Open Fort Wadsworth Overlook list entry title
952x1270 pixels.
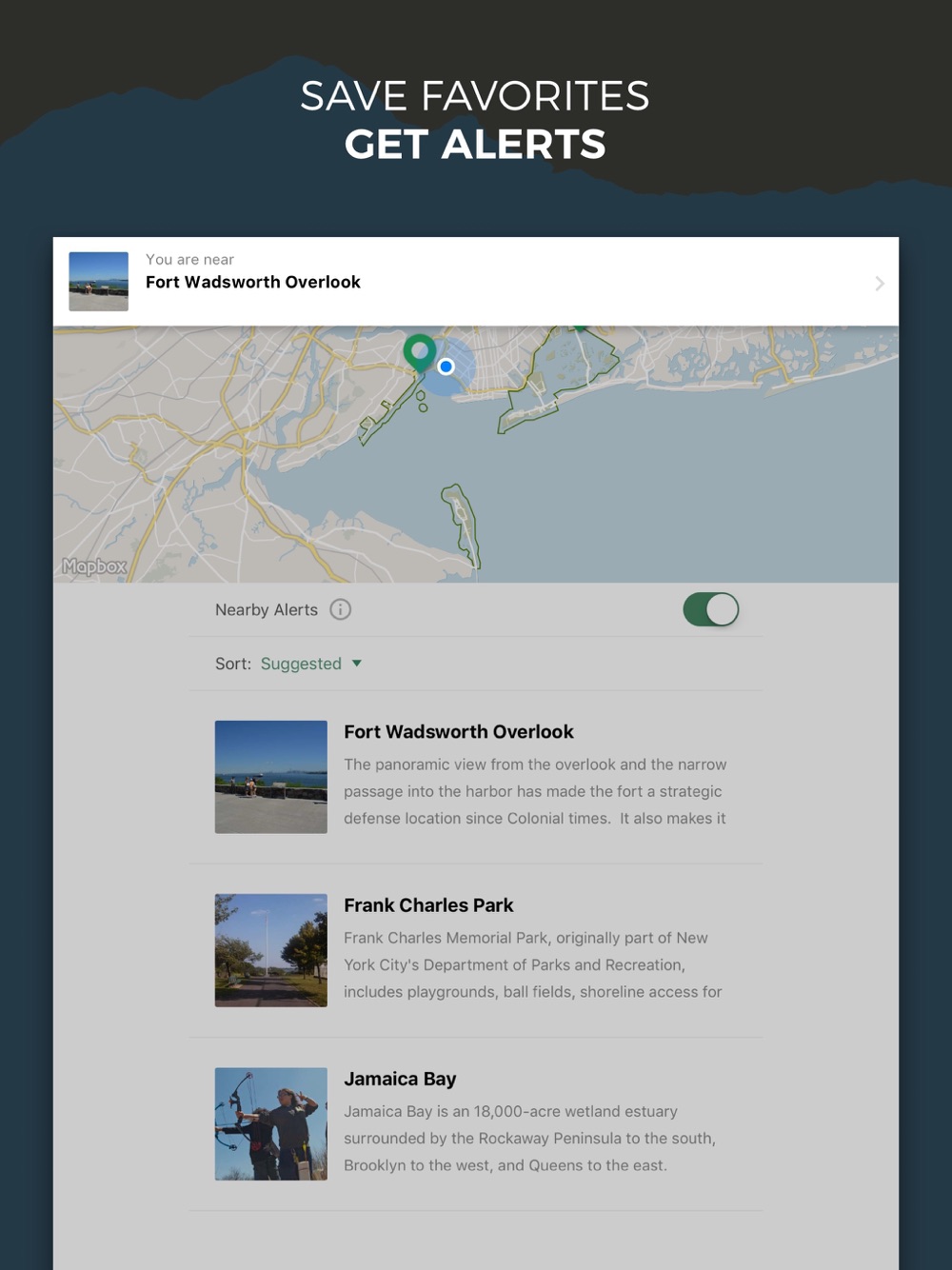tap(459, 732)
